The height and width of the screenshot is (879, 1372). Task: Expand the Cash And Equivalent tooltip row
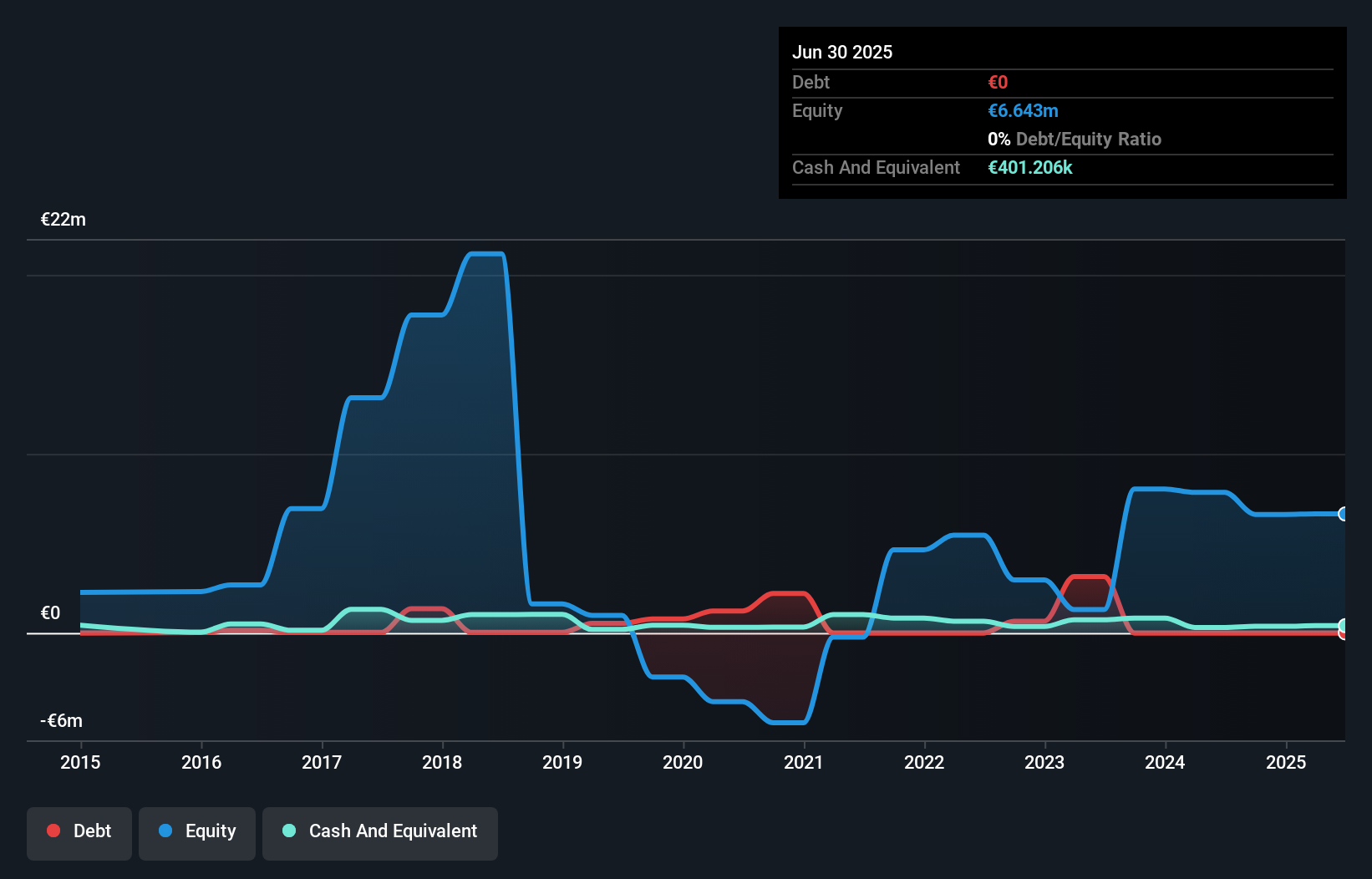pyautogui.click(x=876, y=167)
